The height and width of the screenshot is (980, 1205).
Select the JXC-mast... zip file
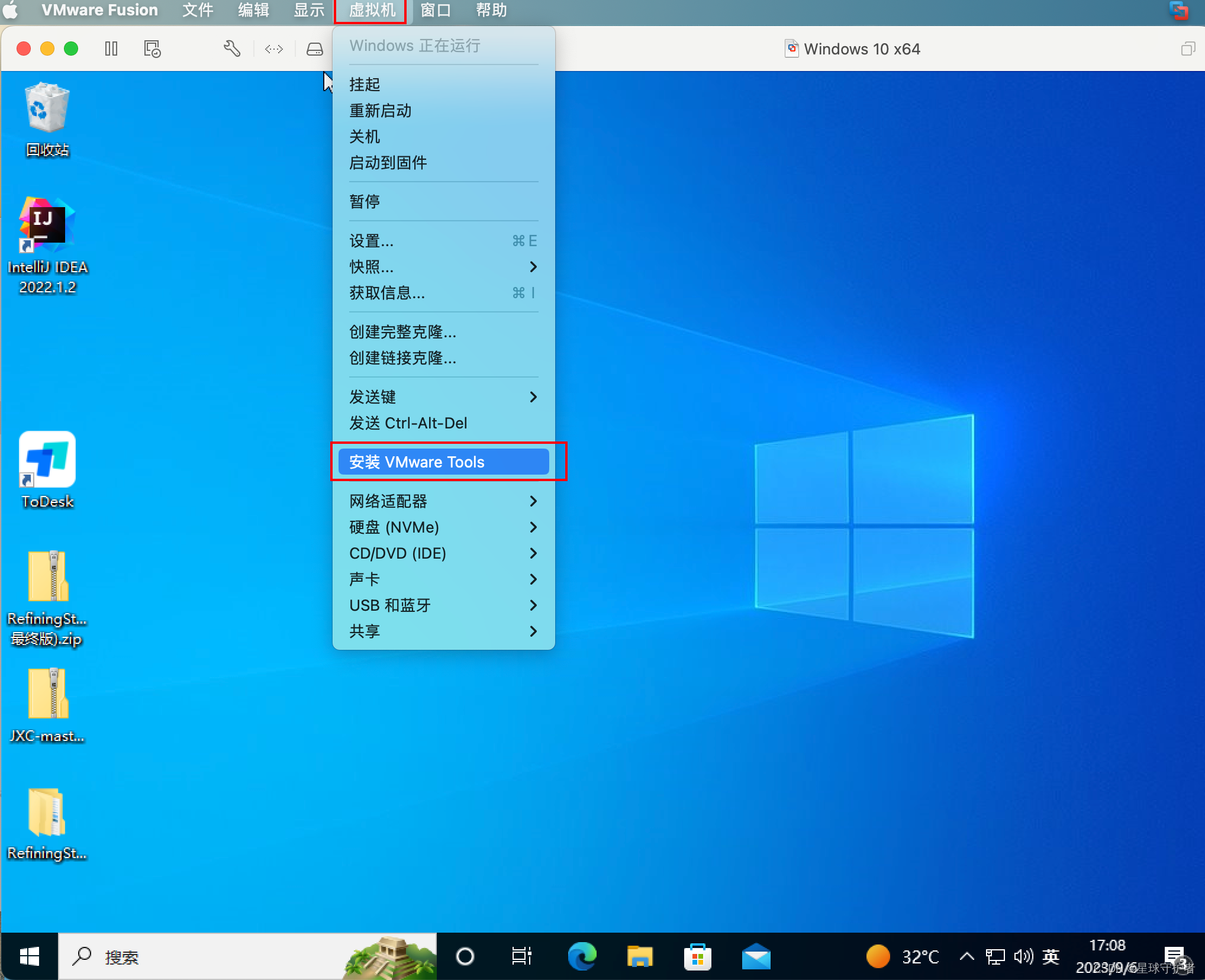pyautogui.click(x=47, y=705)
